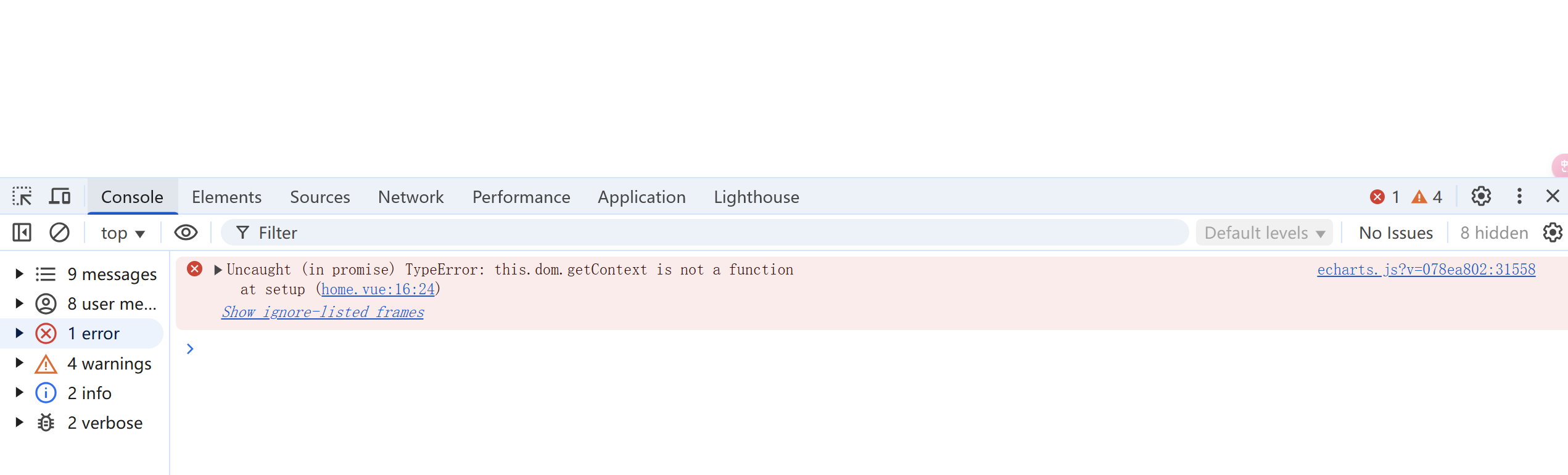Image resolution: width=1568 pixels, height=475 pixels.
Task: Open console settings gear beside 8 hidden
Action: [1553, 233]
